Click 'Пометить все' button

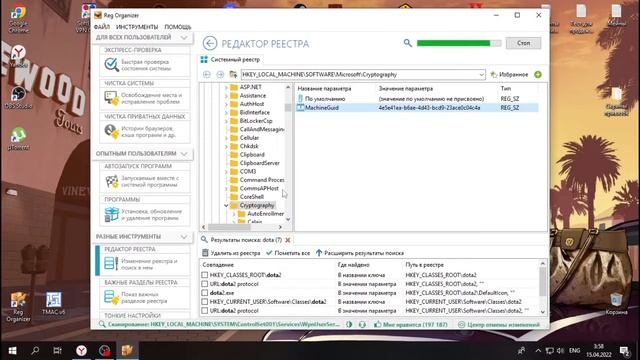pos(288,253)
